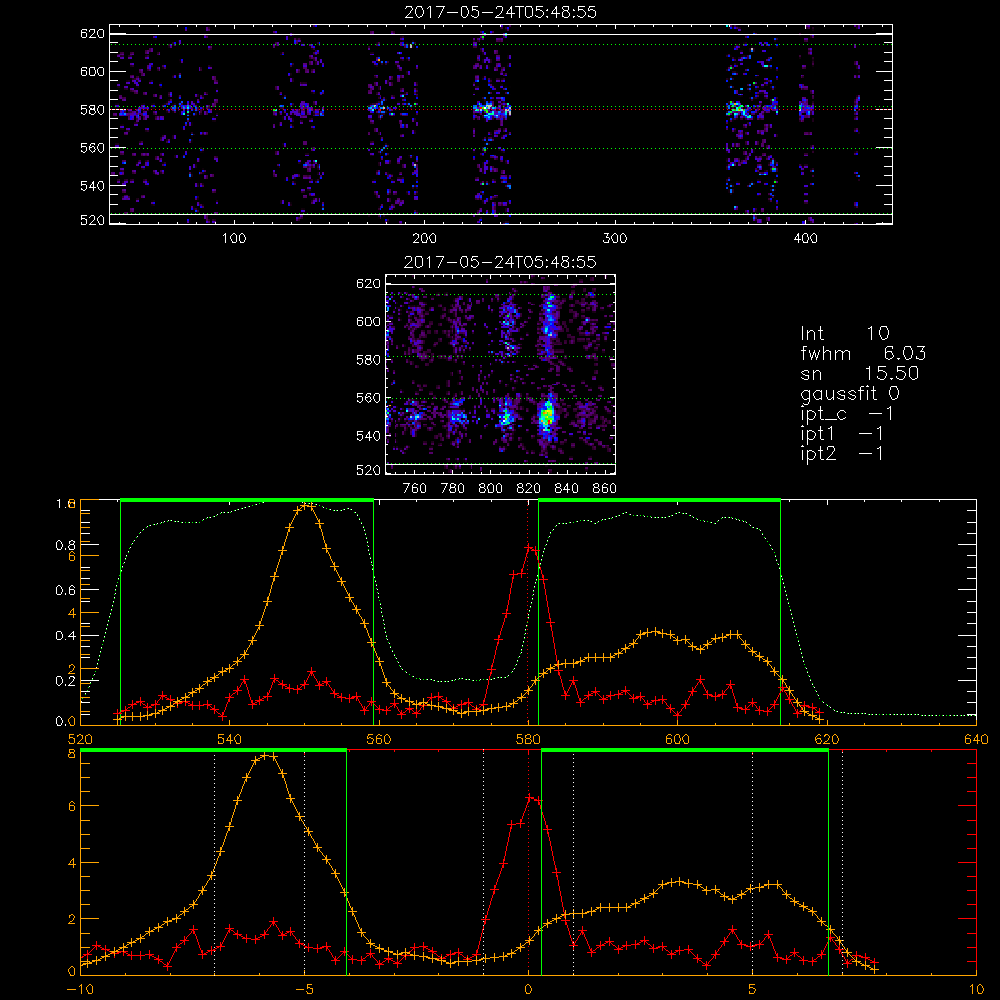Click x-axis label 760 of middle image
Viewport: 1000px width, 1000px height.
pos(415,489)
